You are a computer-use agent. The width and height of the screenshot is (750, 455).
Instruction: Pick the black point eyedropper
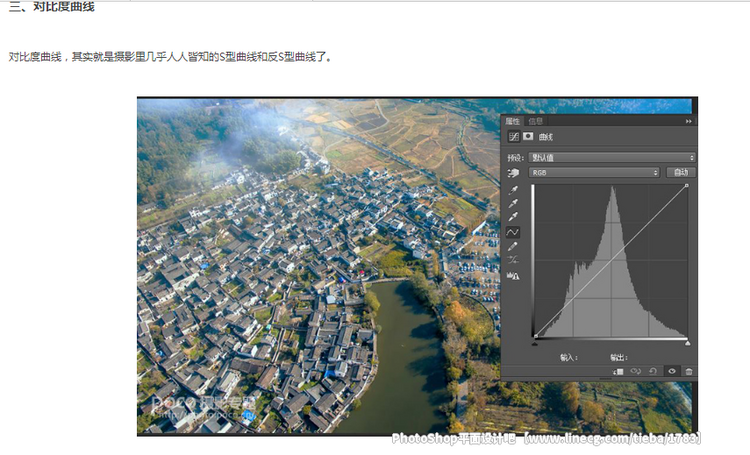513,190
